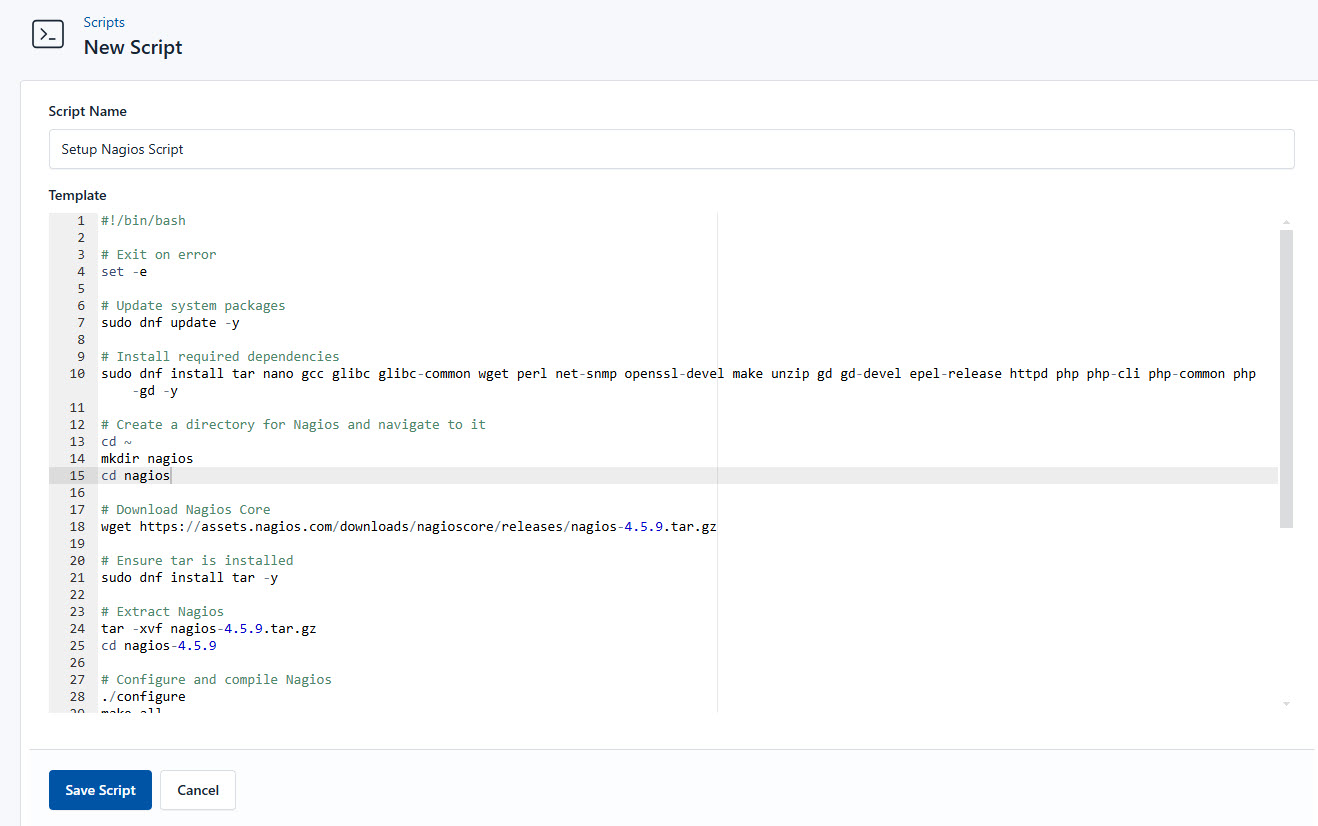This screenshot has width=1318, height=826.
Task: Click line number 1 in the gutter
Action: click(79, 220)
